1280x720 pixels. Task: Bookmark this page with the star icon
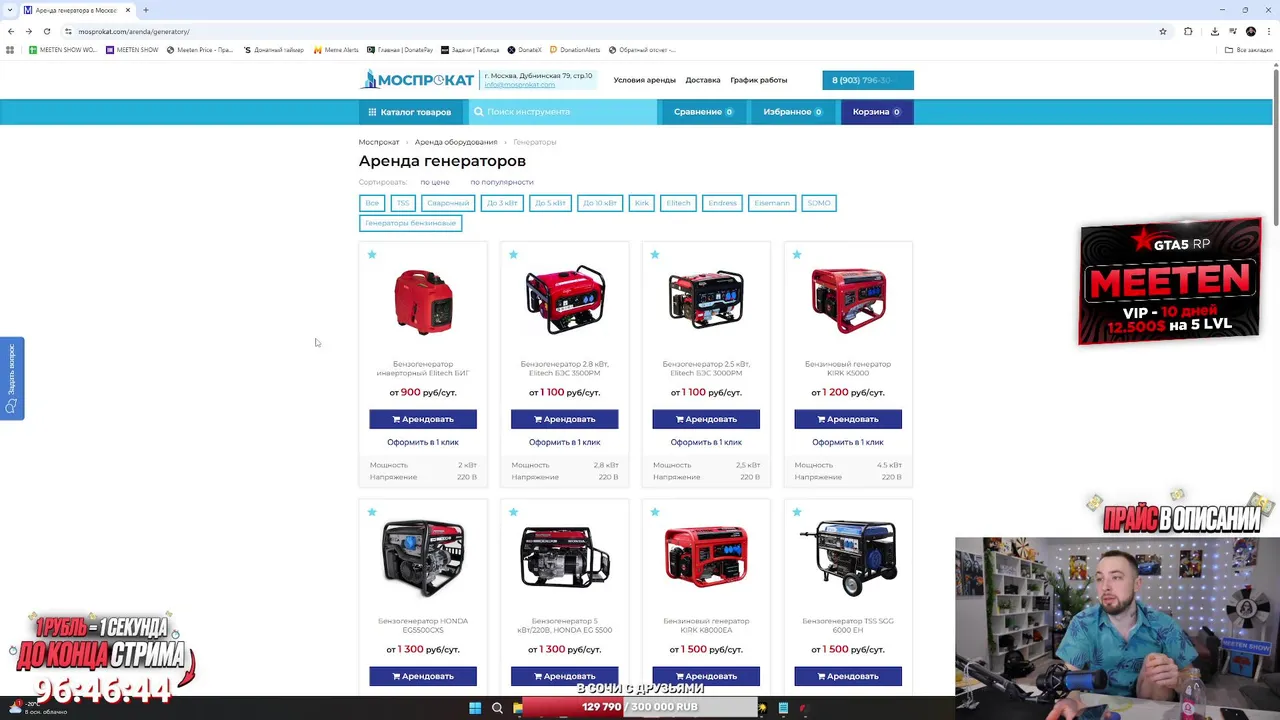coord(1163,31)
